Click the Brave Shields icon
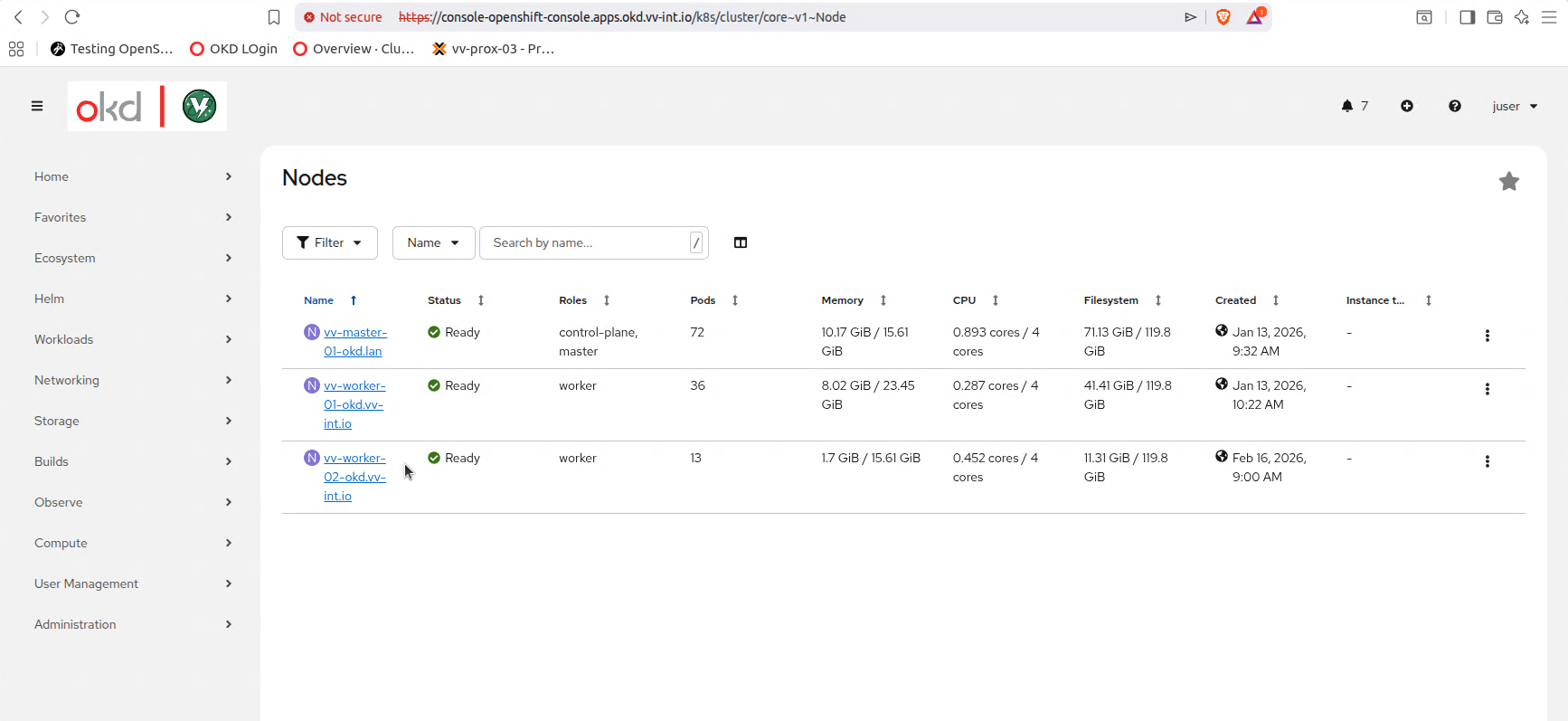Viewport: 1568px width, 721px height. pyautogui.click(x=1223, y=17)
